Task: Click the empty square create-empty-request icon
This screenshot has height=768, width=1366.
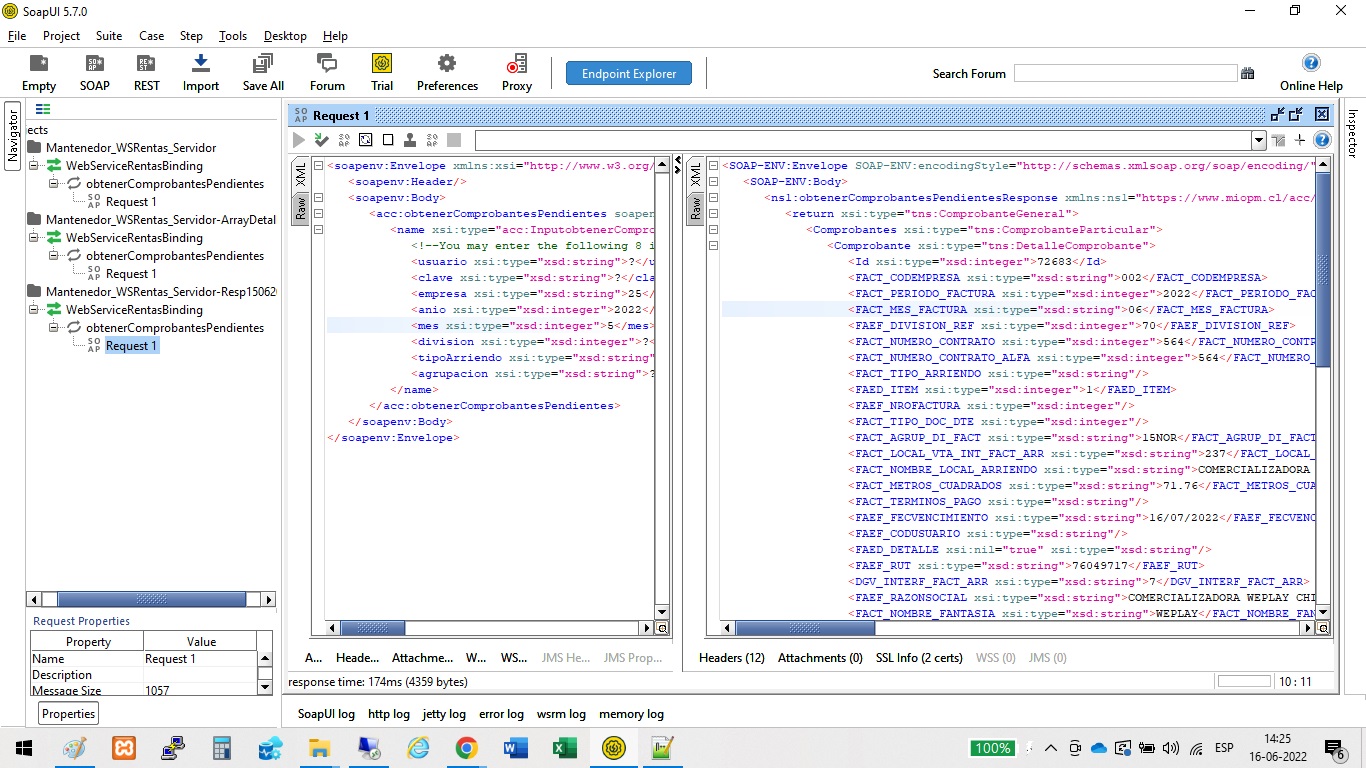Action: click(x=388, y=140)
